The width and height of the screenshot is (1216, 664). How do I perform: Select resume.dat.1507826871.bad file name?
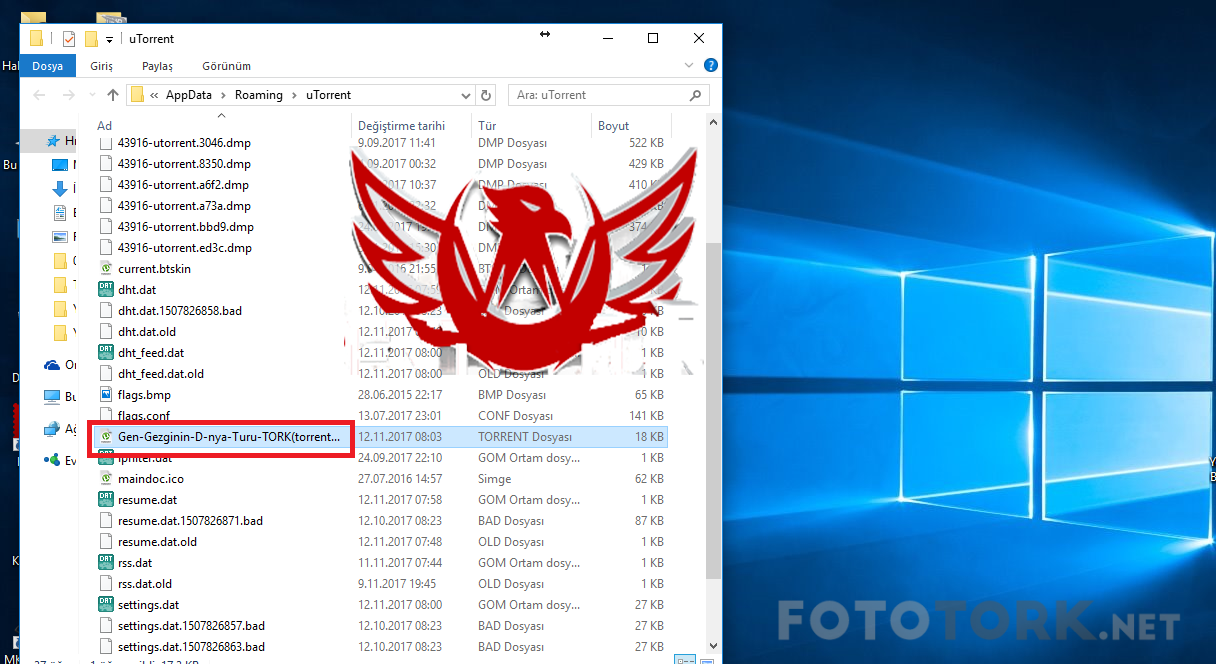pyautogui.click(x=190, y=520)
